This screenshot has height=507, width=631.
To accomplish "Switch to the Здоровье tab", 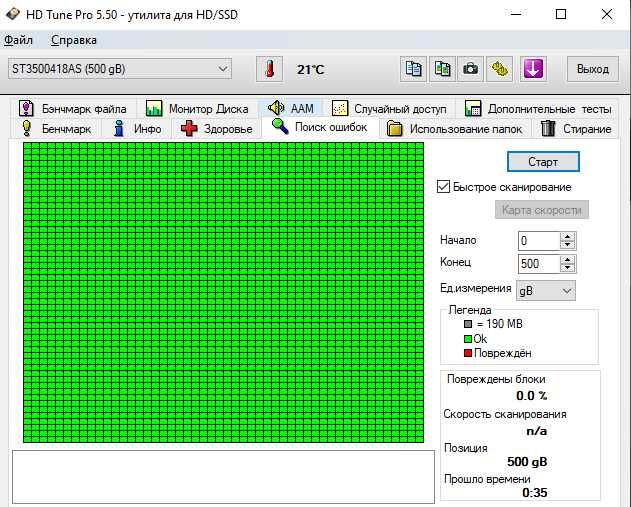I will pos(217,129).
